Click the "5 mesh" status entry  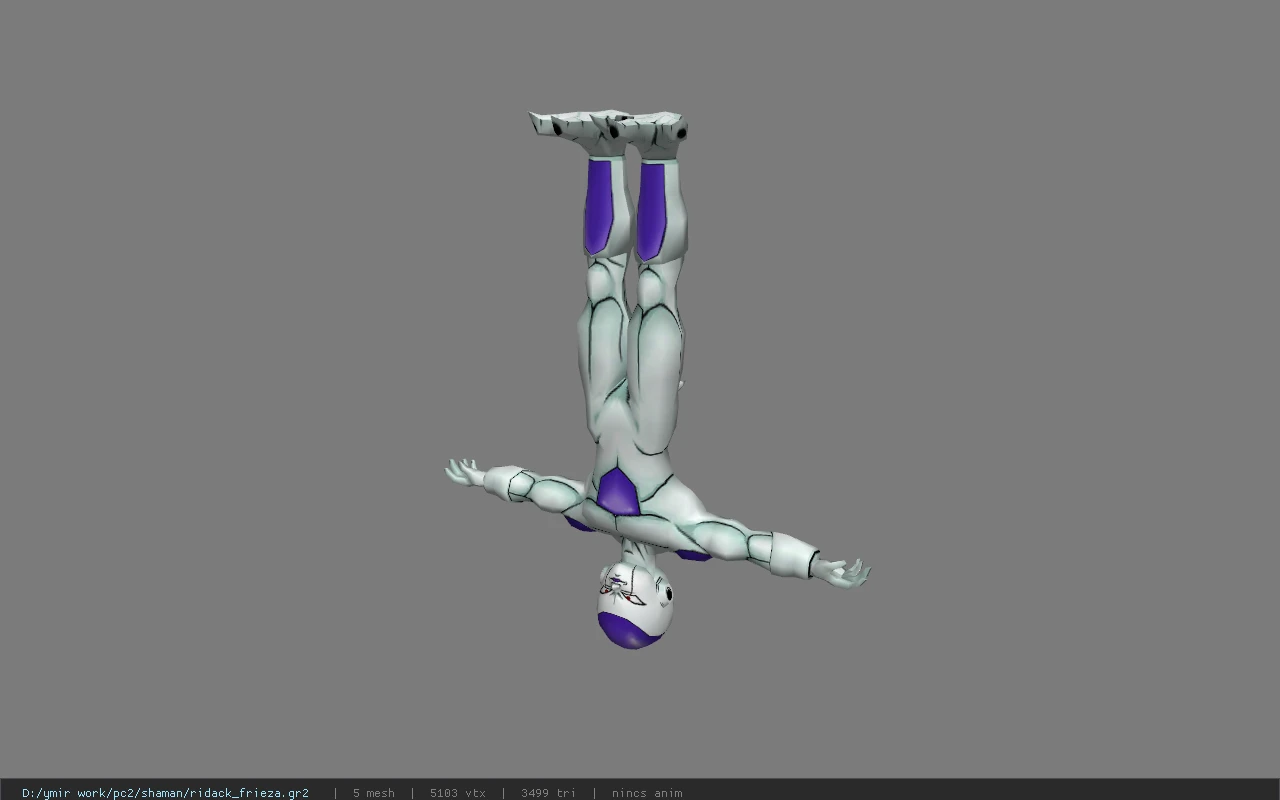coord(373,793)
